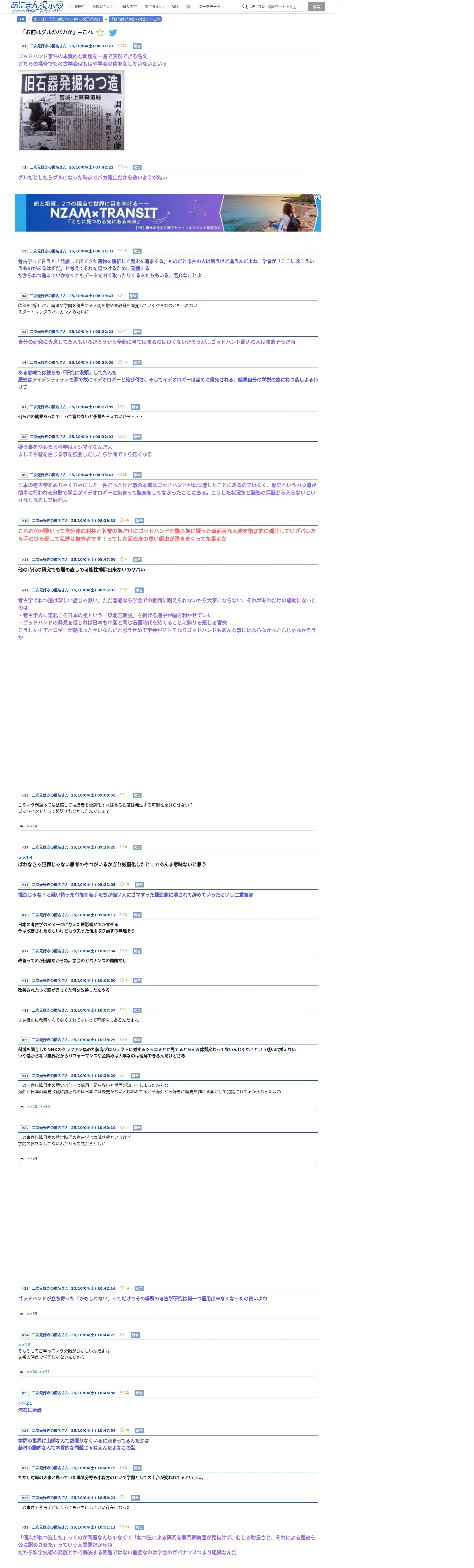The width and height of the screenshot is (474, 1568).
Task: Click the >>22 anchor in post 24
Action: click(24, 1345)
